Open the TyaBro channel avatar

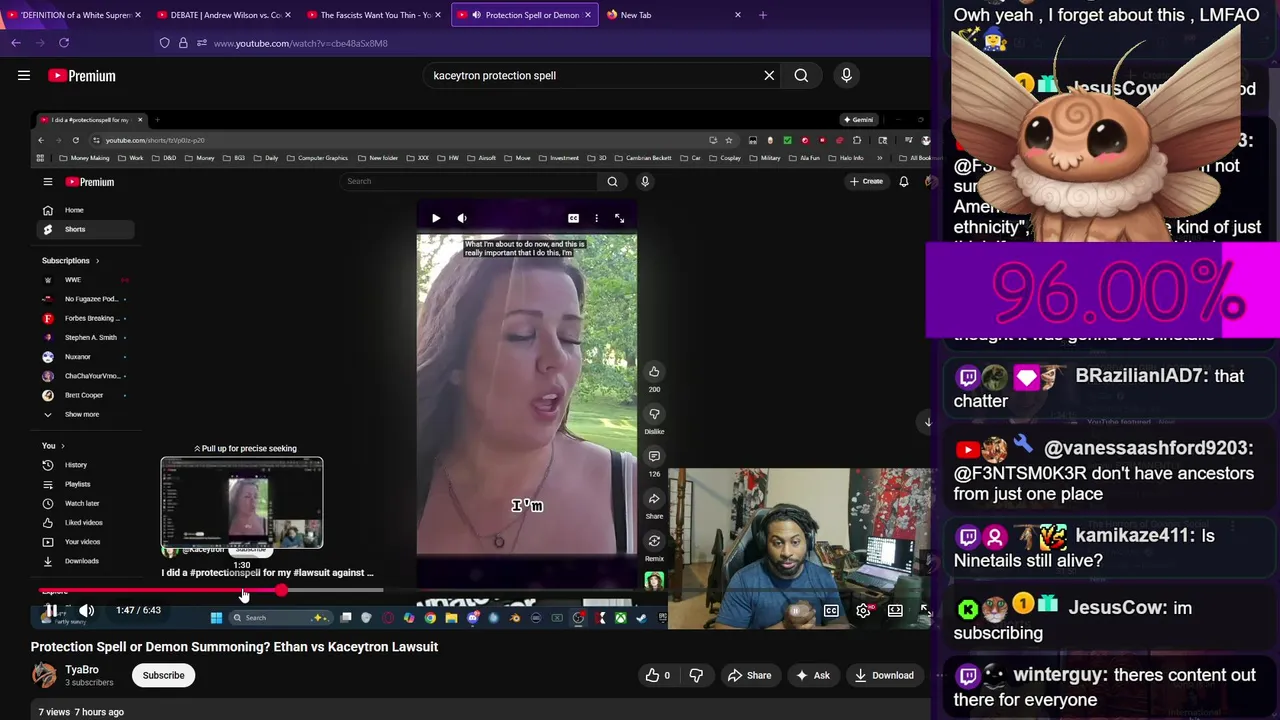click(44, 675)
